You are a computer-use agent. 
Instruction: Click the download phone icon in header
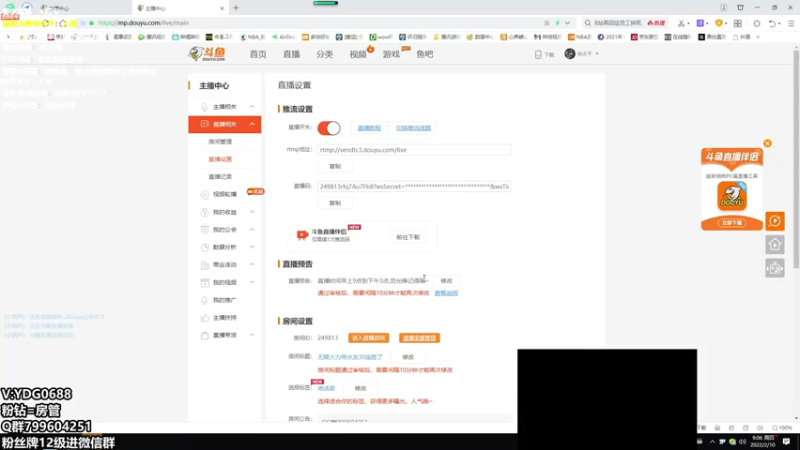click(x=538, y=55)
